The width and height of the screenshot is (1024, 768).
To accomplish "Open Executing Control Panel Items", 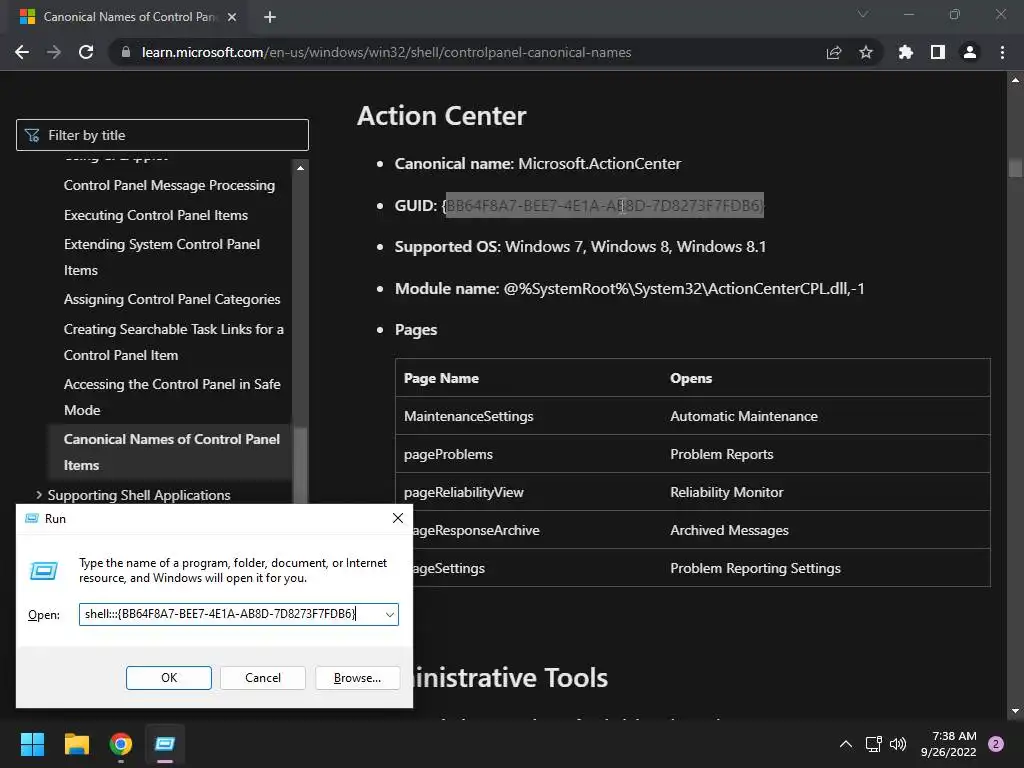I will (156, 215).
